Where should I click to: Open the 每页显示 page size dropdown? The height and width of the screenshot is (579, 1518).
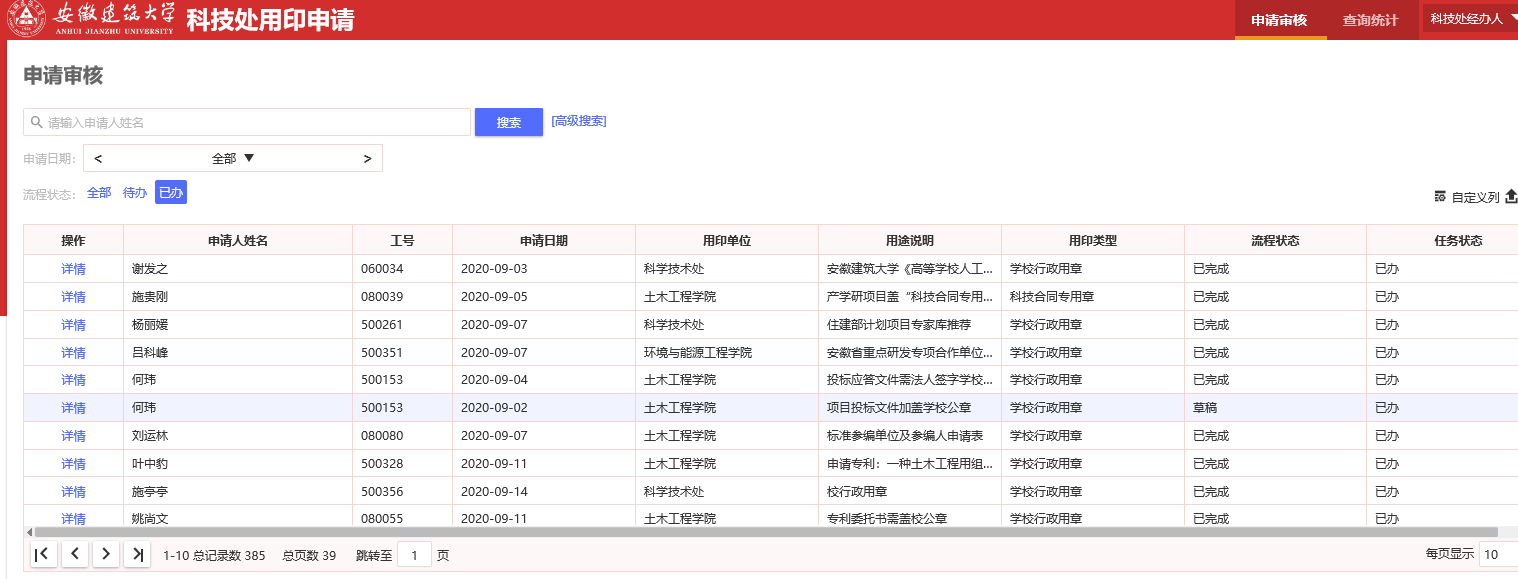coord(1497,555)
